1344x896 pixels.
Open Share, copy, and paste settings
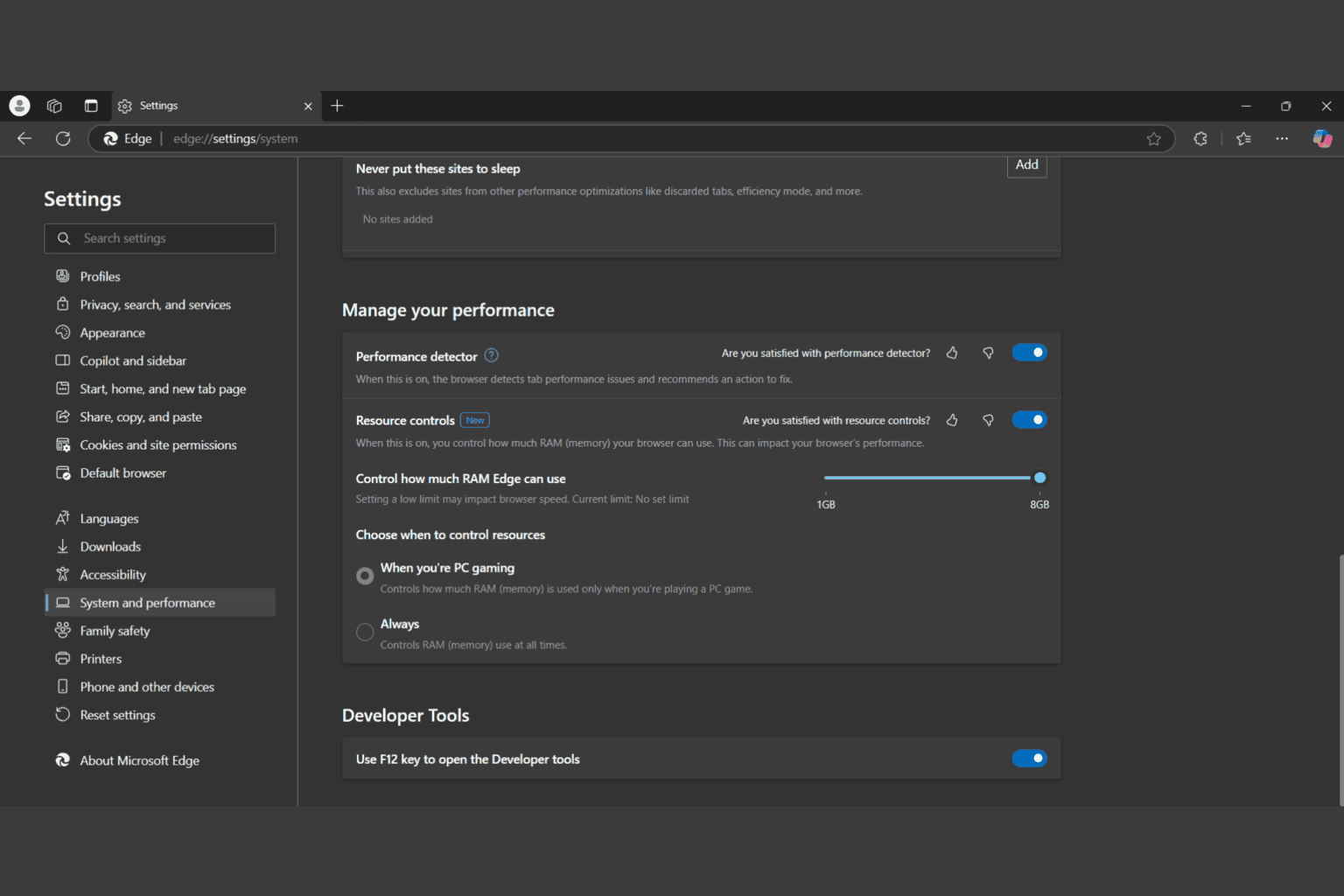[160, 416]
